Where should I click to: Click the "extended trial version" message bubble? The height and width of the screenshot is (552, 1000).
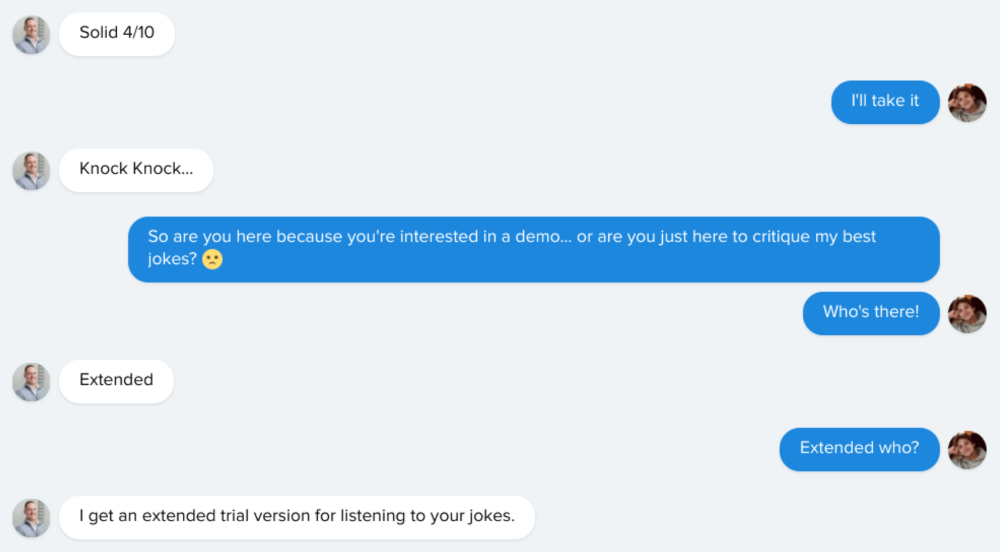point(297,517)
